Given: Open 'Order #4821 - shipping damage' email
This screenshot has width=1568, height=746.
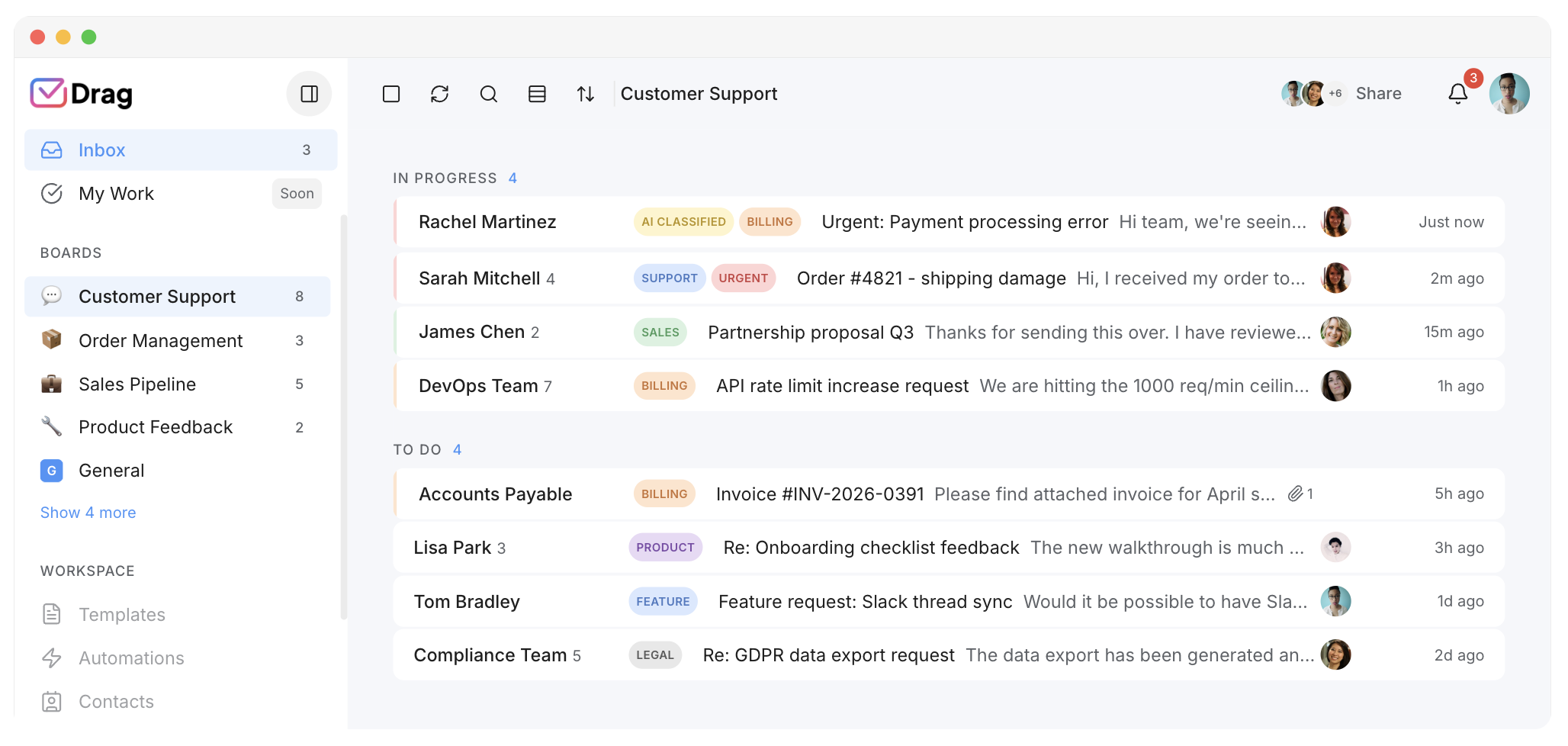Looking at the screenshot, I should (931, 278).
